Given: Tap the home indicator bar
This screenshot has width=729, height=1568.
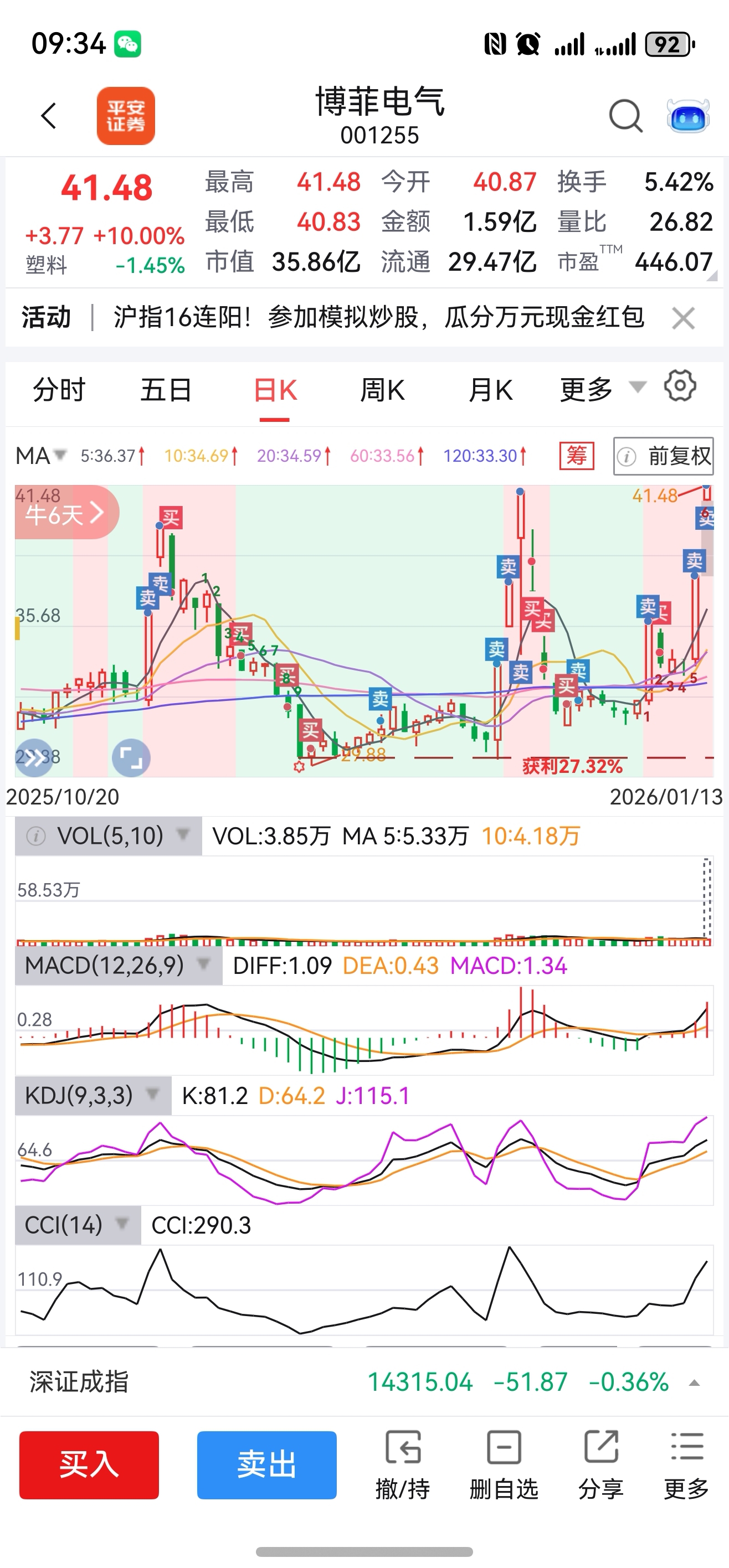Looking at the screenshot, I should [364, 1551].
